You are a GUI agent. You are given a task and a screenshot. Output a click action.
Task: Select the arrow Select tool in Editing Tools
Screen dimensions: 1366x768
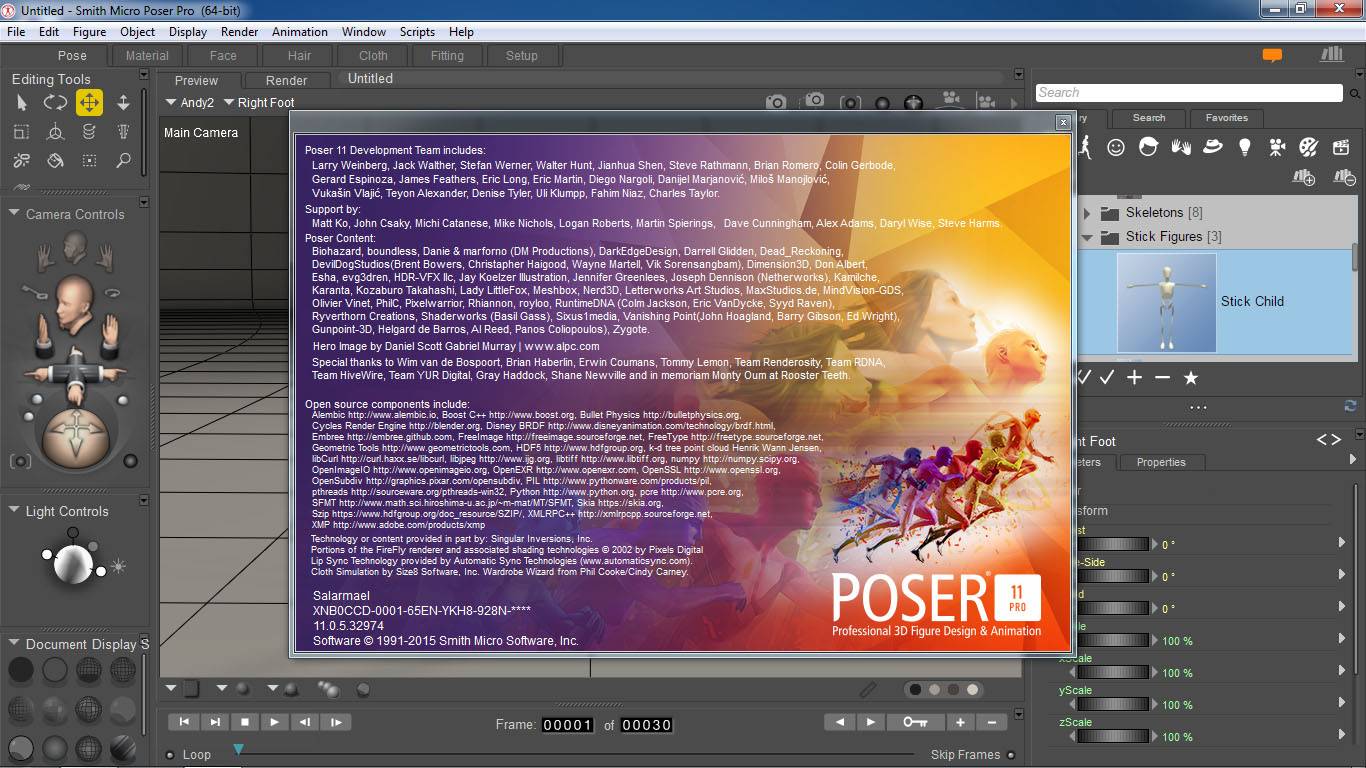pos(22,102)
